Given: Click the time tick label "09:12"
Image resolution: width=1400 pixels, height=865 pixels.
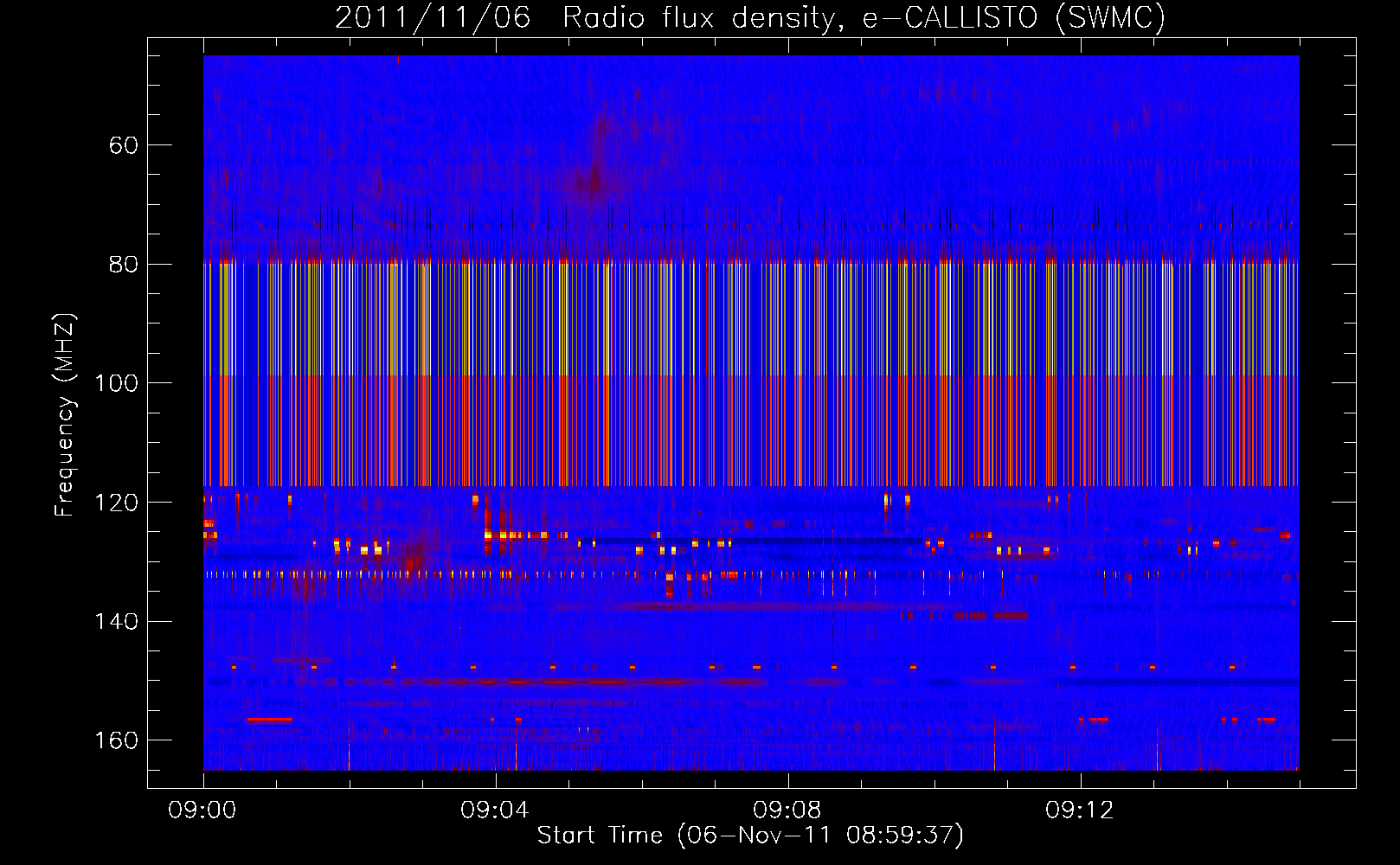Looking at the screenshot, I should coord(1080,810).
